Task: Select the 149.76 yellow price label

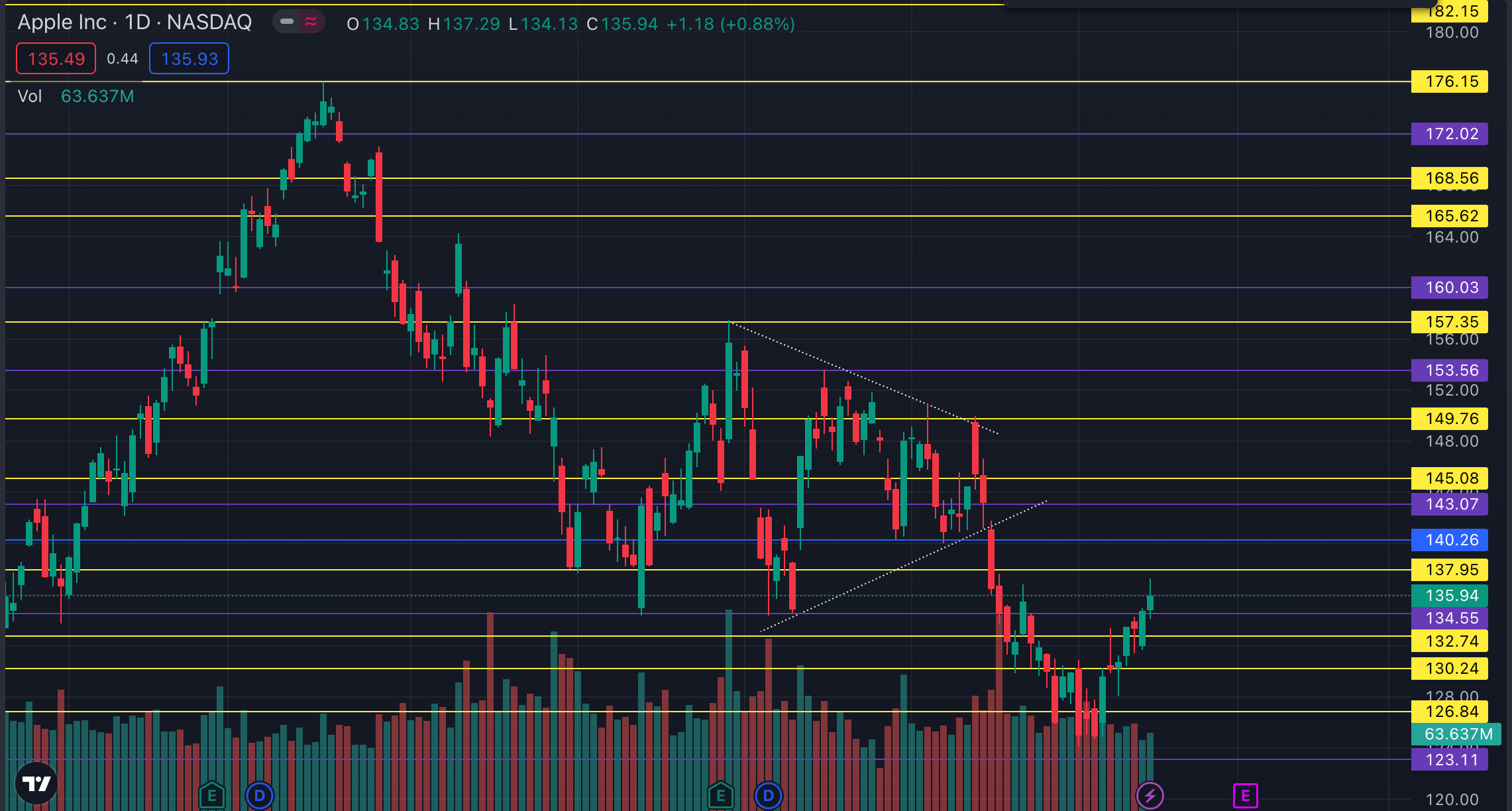Action: pos(1450,419)
